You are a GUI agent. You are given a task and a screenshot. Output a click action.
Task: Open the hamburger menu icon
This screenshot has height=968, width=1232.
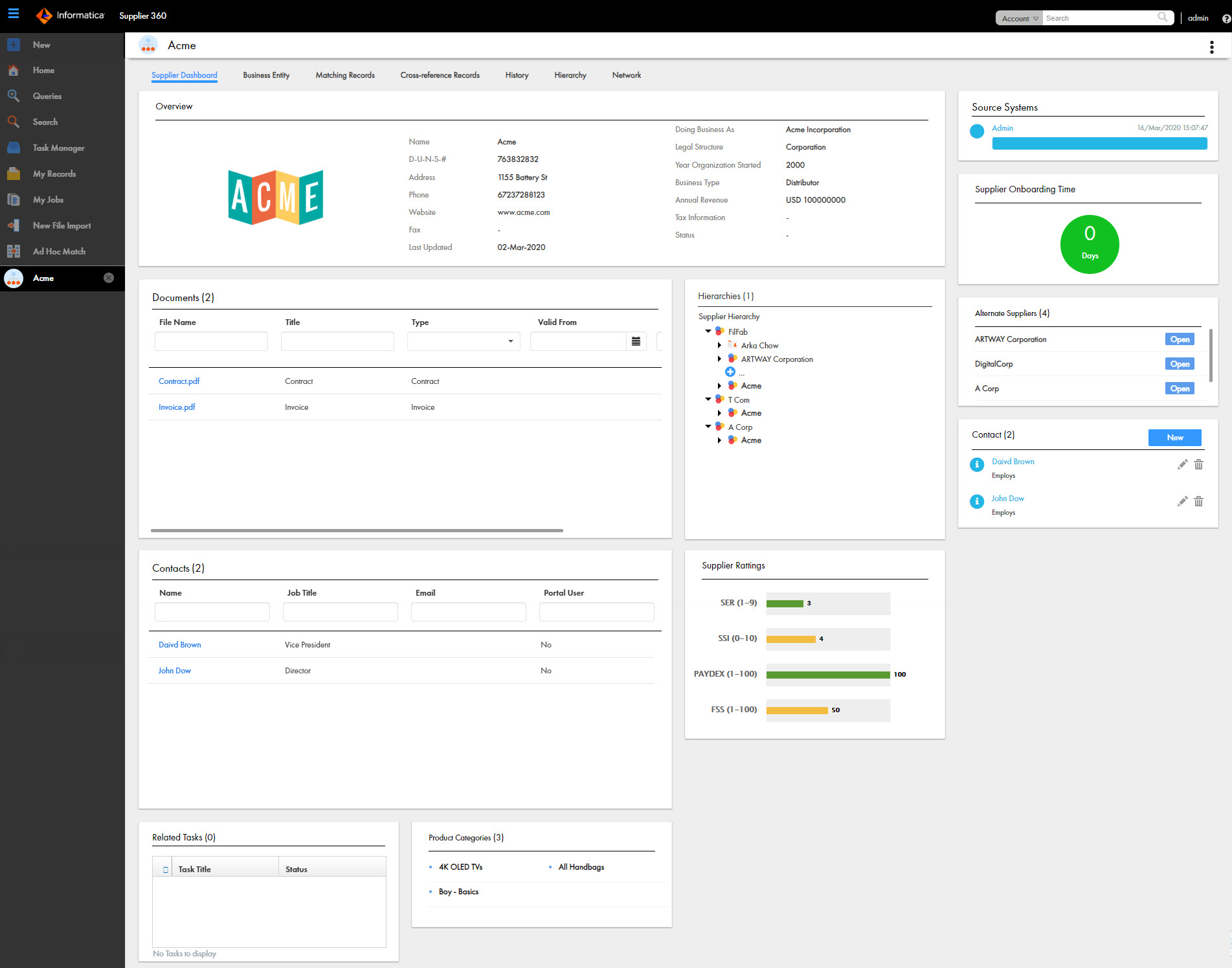14,14
